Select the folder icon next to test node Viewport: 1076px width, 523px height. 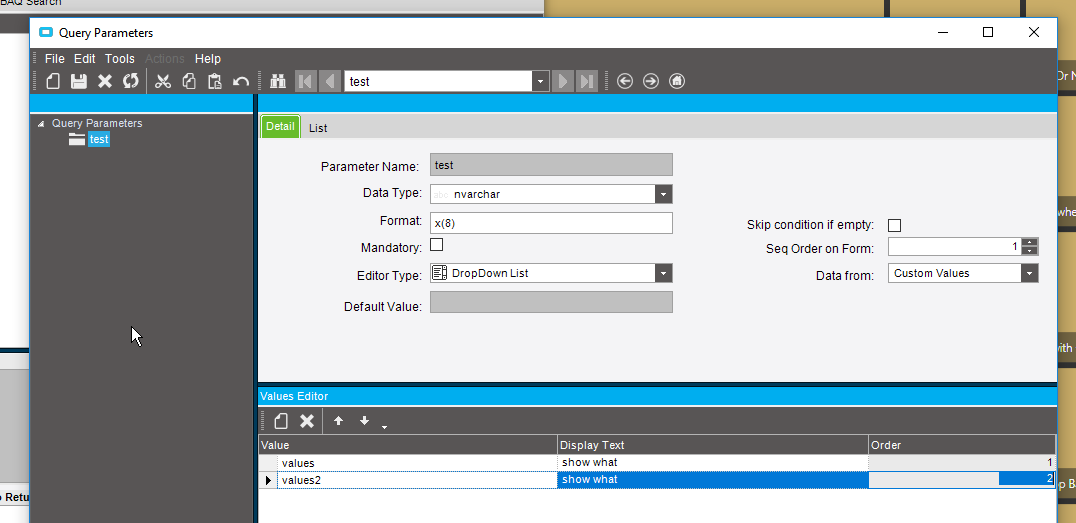(77, 139)
